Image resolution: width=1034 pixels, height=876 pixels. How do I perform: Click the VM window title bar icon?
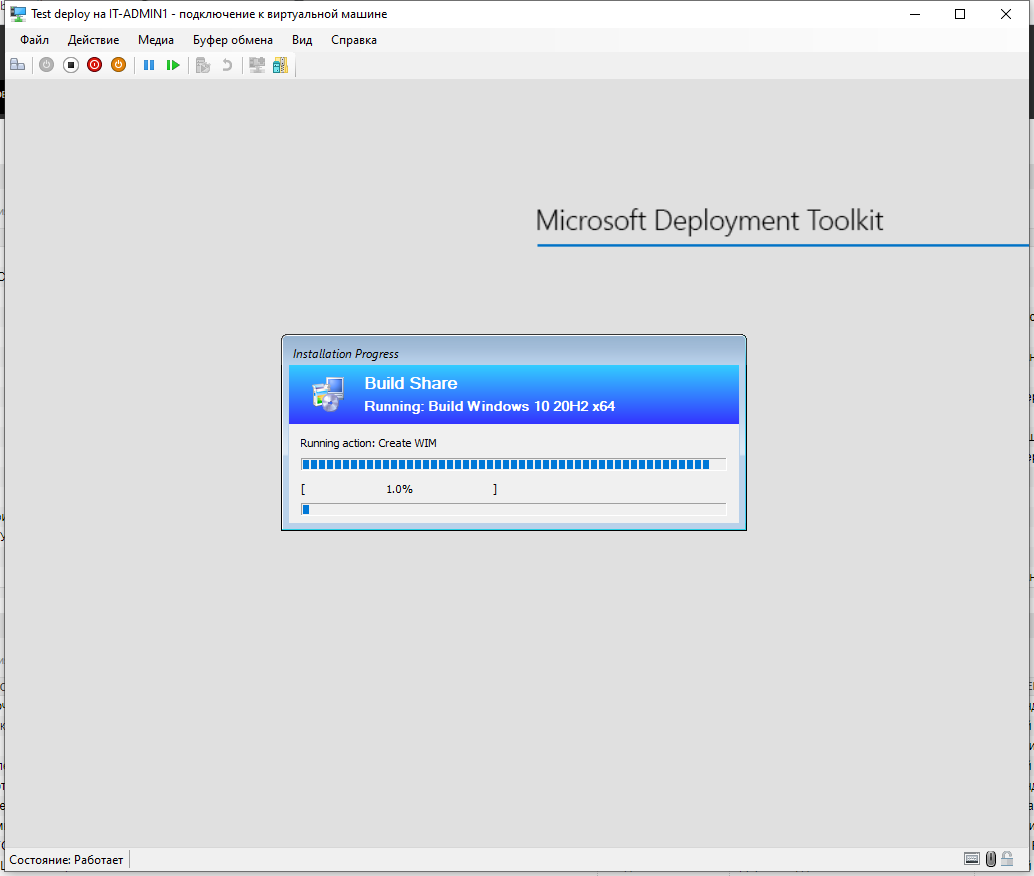click(x=18, y=14)
